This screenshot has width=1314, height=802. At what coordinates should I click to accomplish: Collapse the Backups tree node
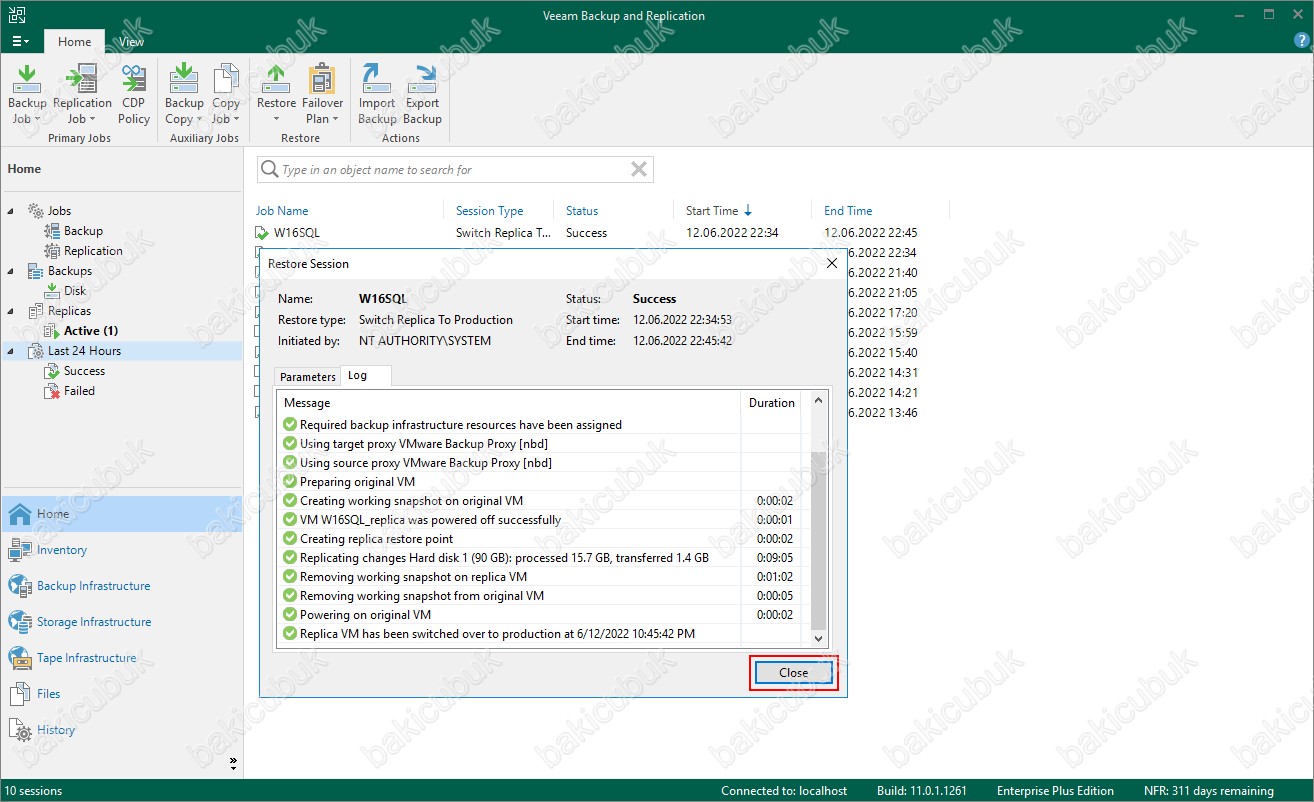point(12,271)
